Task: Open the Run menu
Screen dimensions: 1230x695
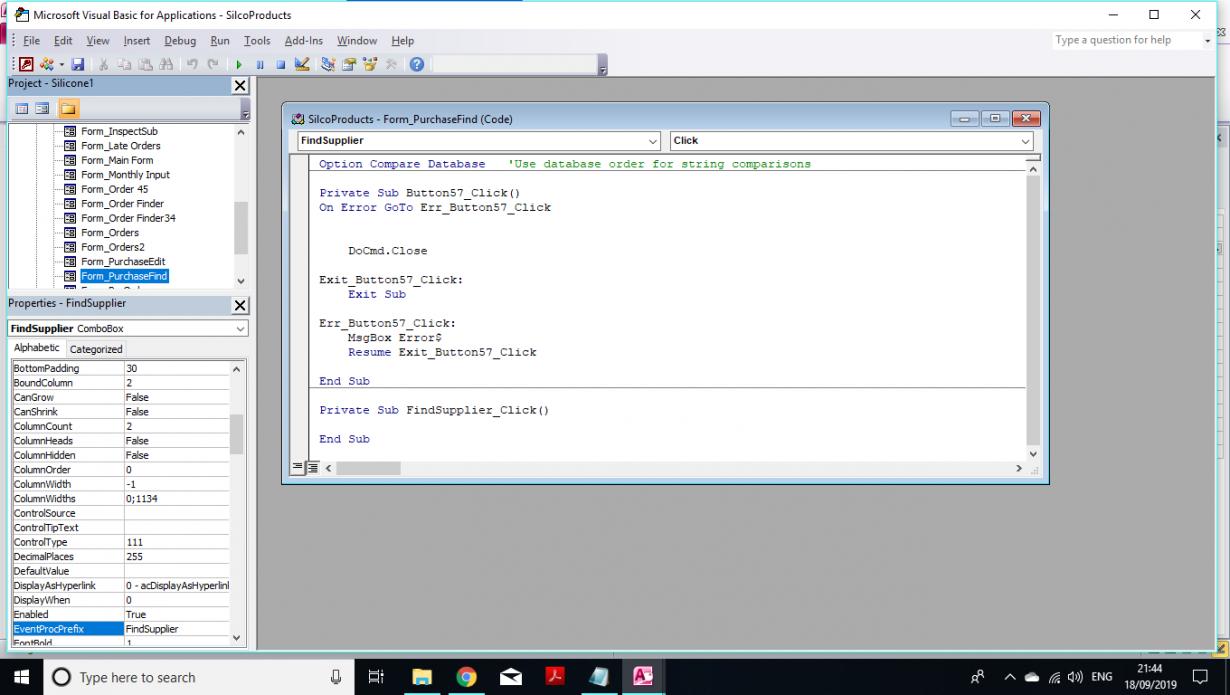Action: click(220, 41)
